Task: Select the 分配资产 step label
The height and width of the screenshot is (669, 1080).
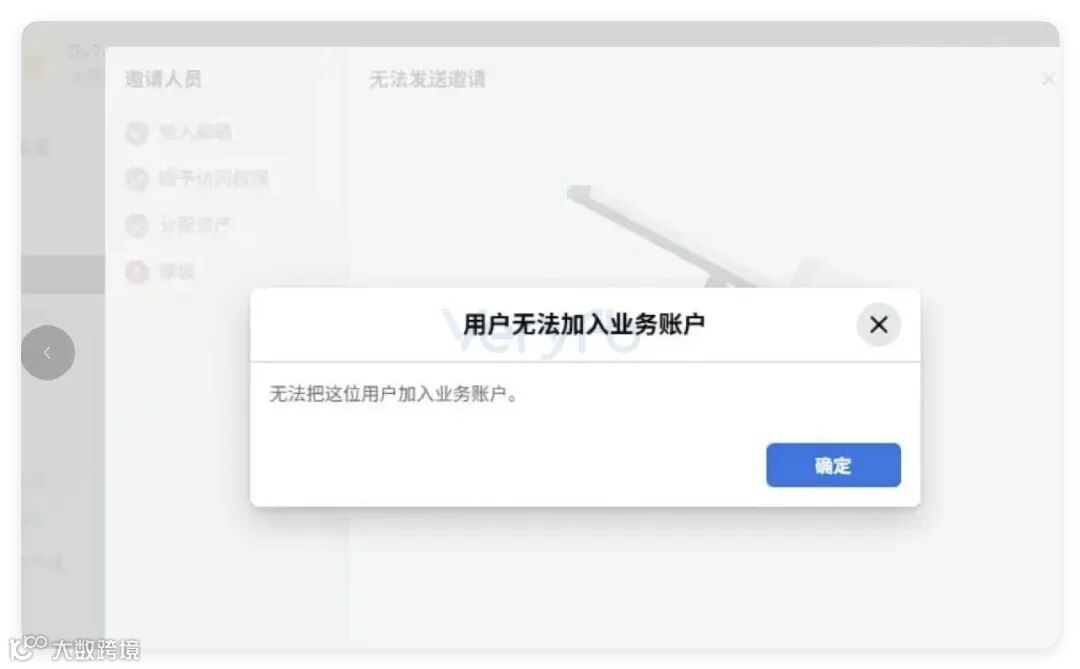Action: pyautogui.click(x=196, y=225)
